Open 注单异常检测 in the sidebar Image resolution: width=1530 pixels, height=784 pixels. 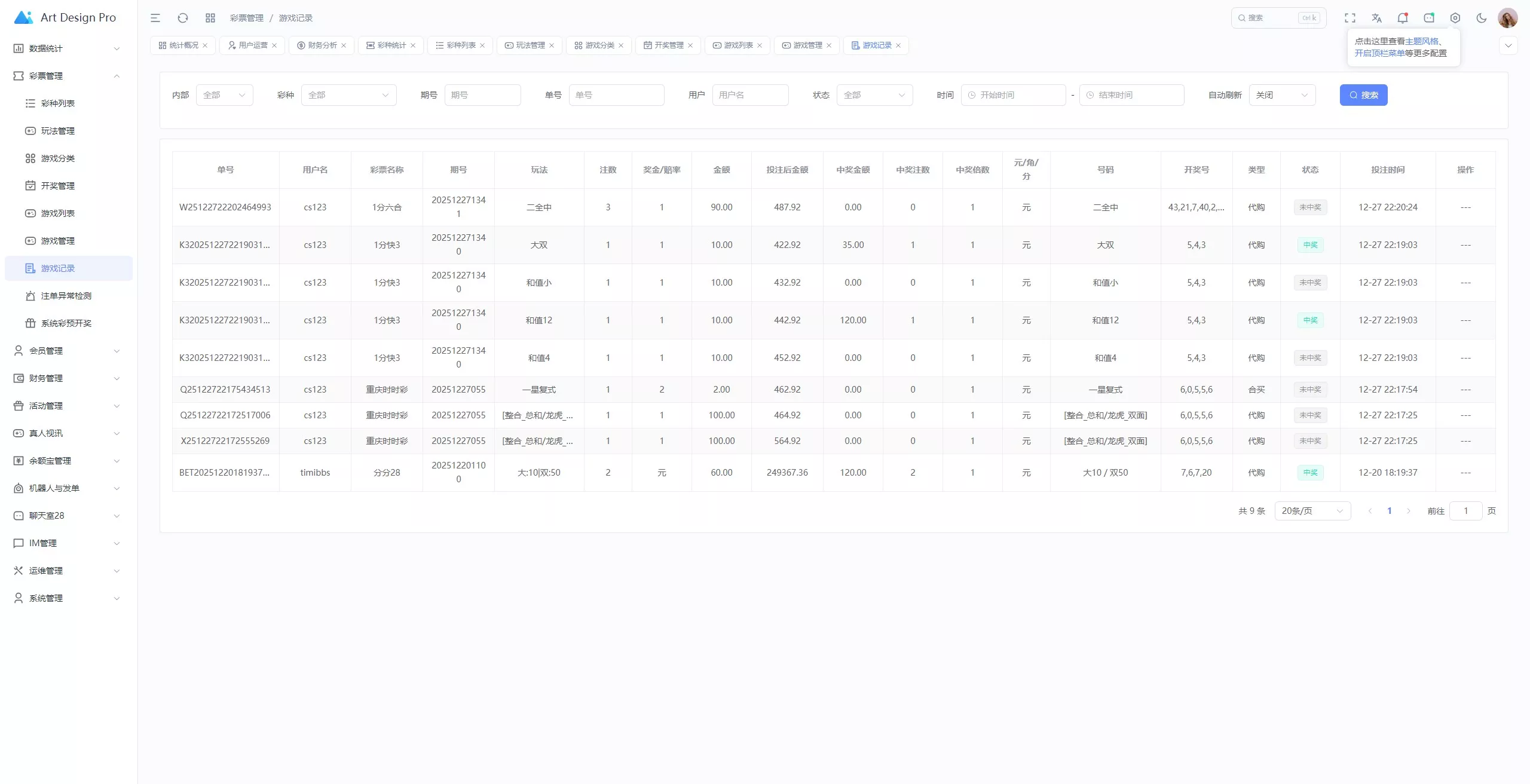(66, 296)
